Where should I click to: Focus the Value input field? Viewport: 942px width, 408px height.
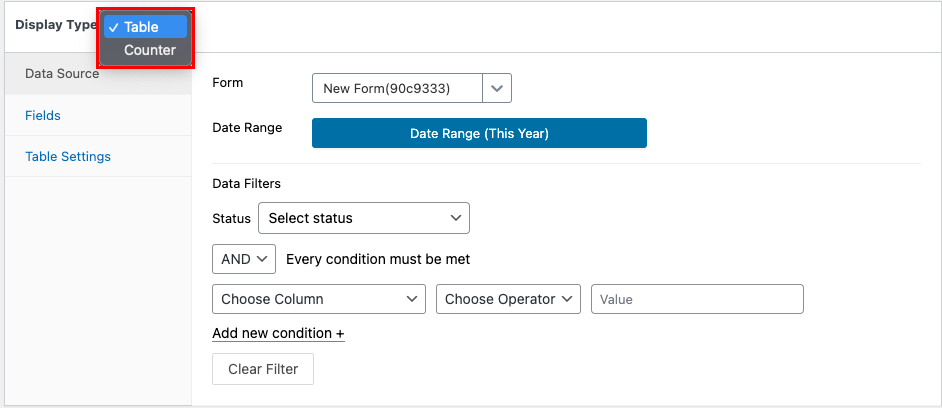click(x=697, y=299)
